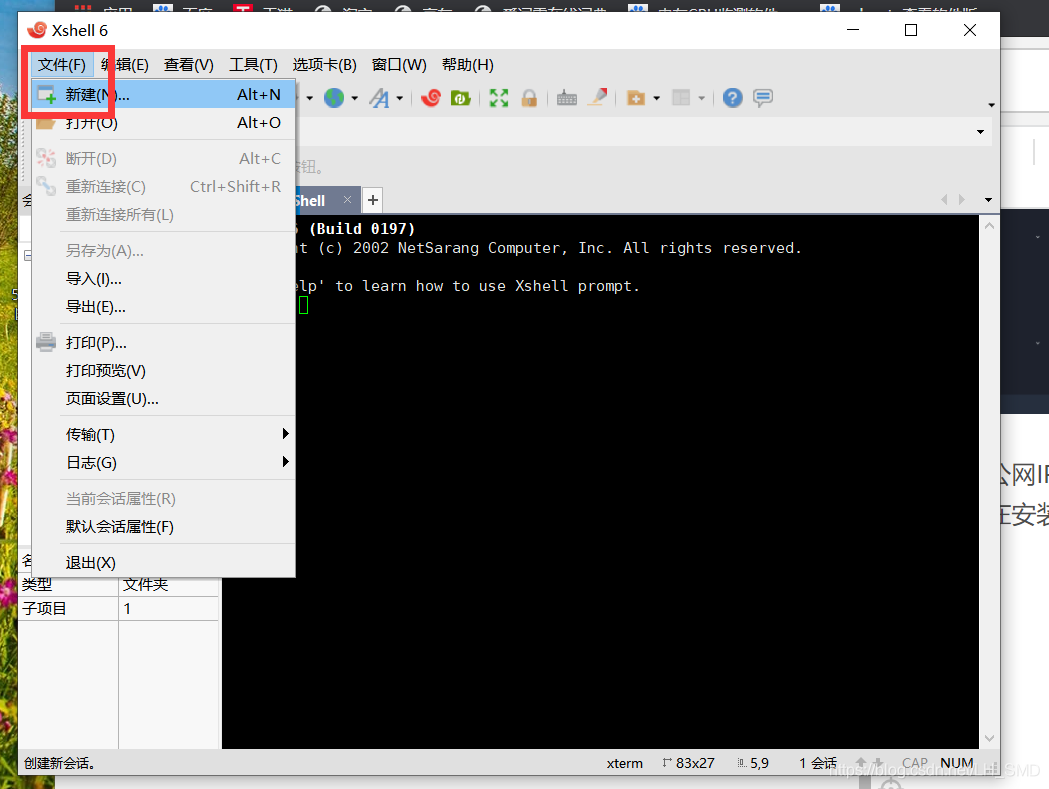Open 页面设置(U)... dialog entry
This screenshot has width=1049, height=789.
tap(164, 399)
